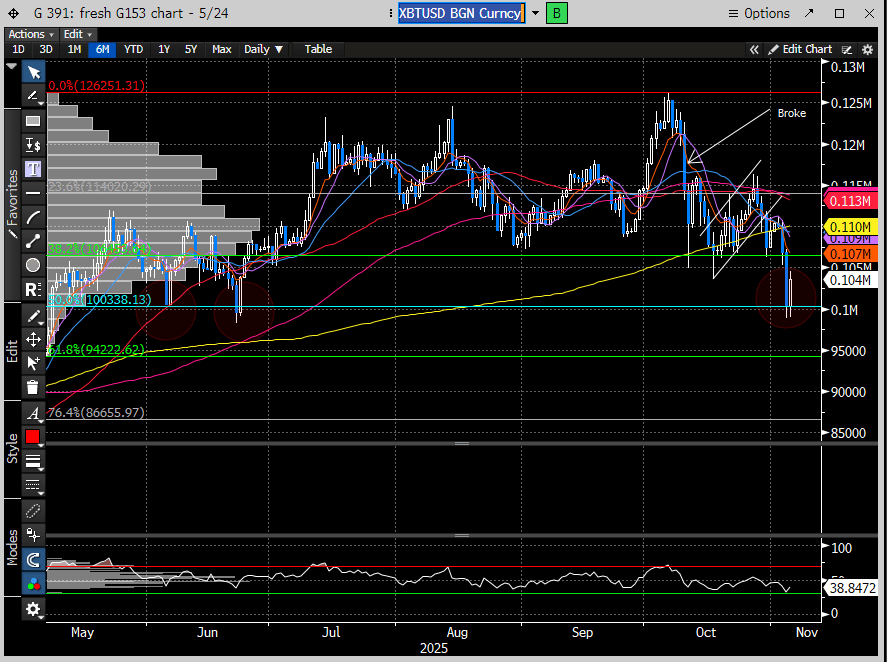Click the Table button
This screenshot has height=662, width=887.
click(x=318, y=49)
